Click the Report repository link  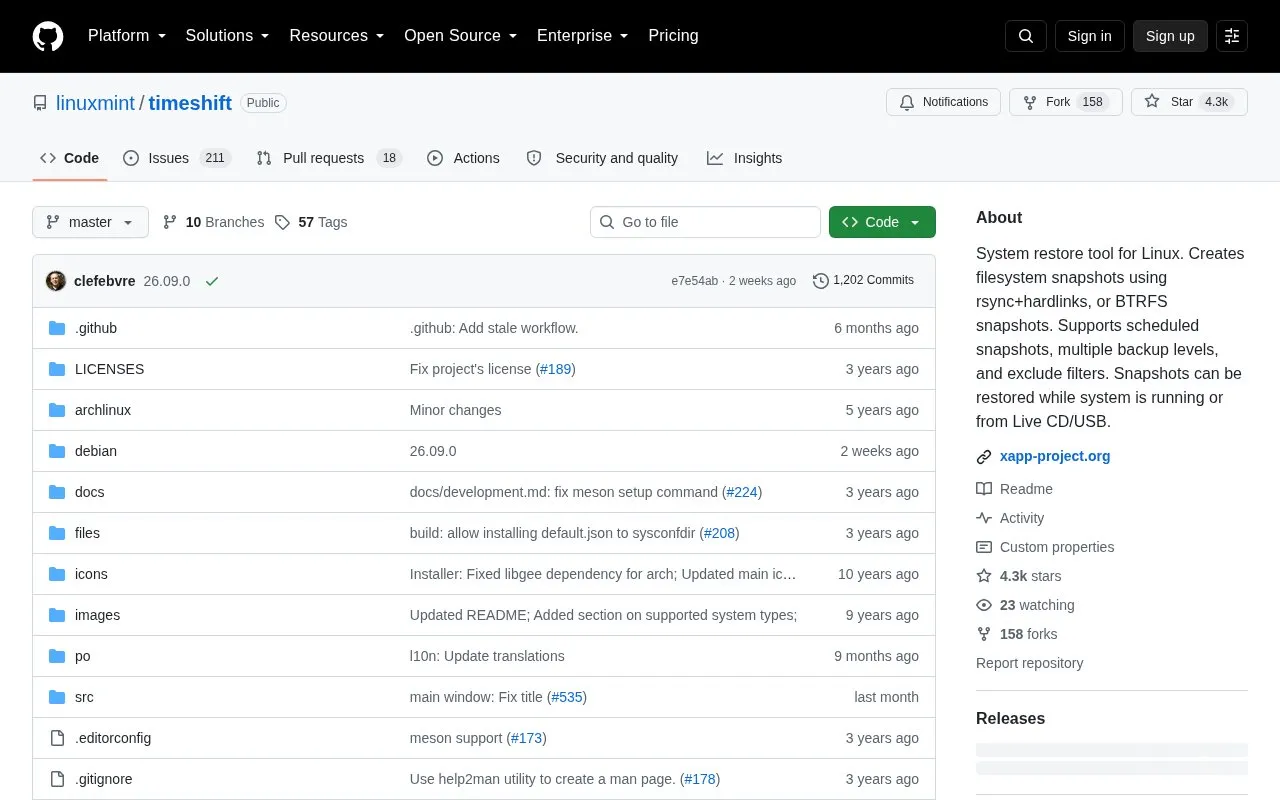1029,663
